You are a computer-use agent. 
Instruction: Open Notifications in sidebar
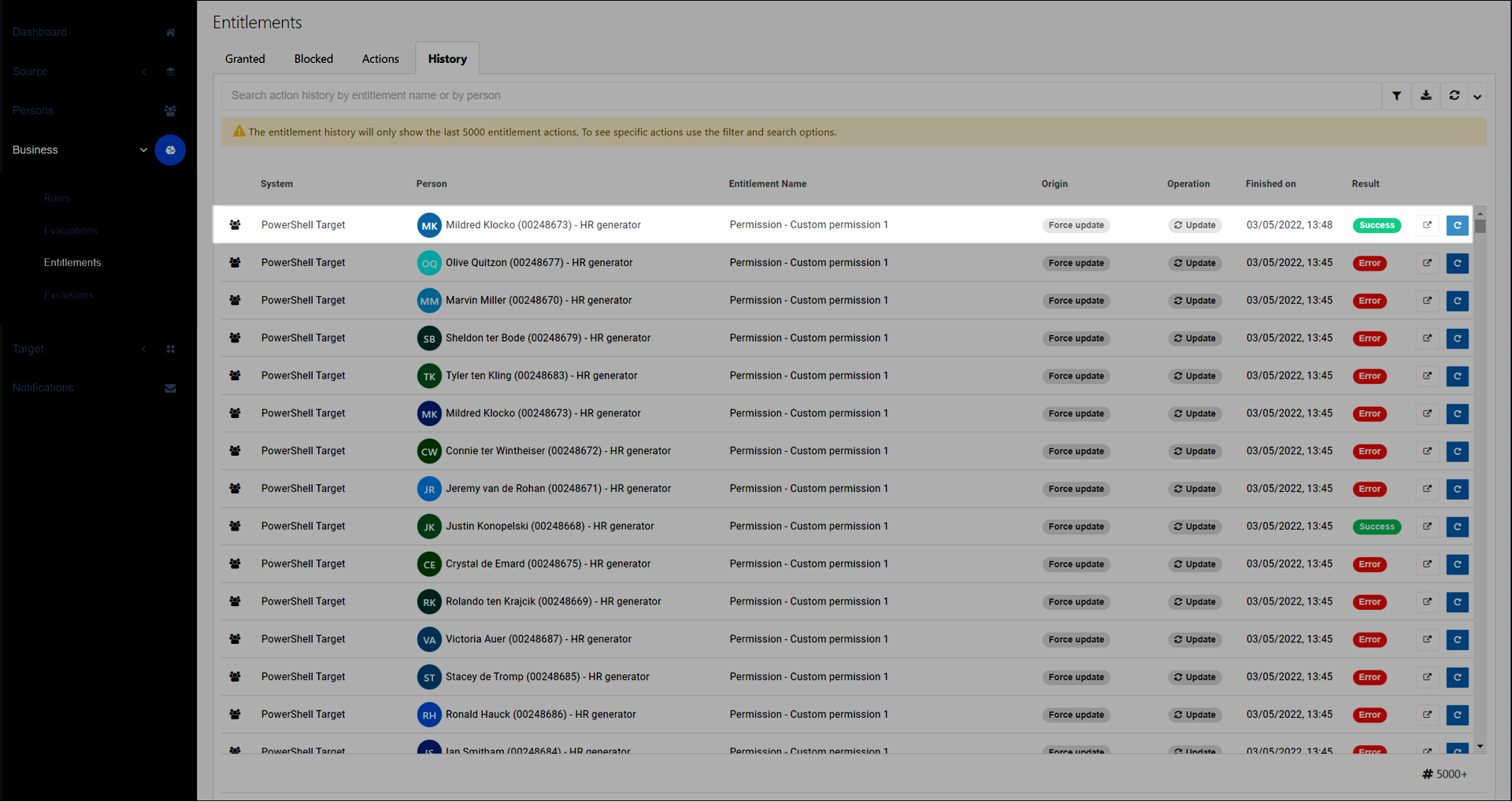point(43,388)
